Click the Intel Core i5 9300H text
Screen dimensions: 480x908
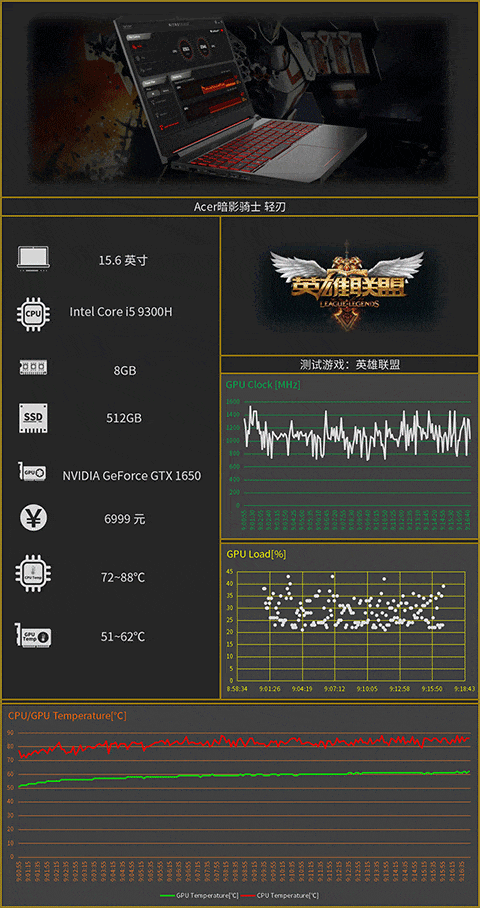coord(121,312)
